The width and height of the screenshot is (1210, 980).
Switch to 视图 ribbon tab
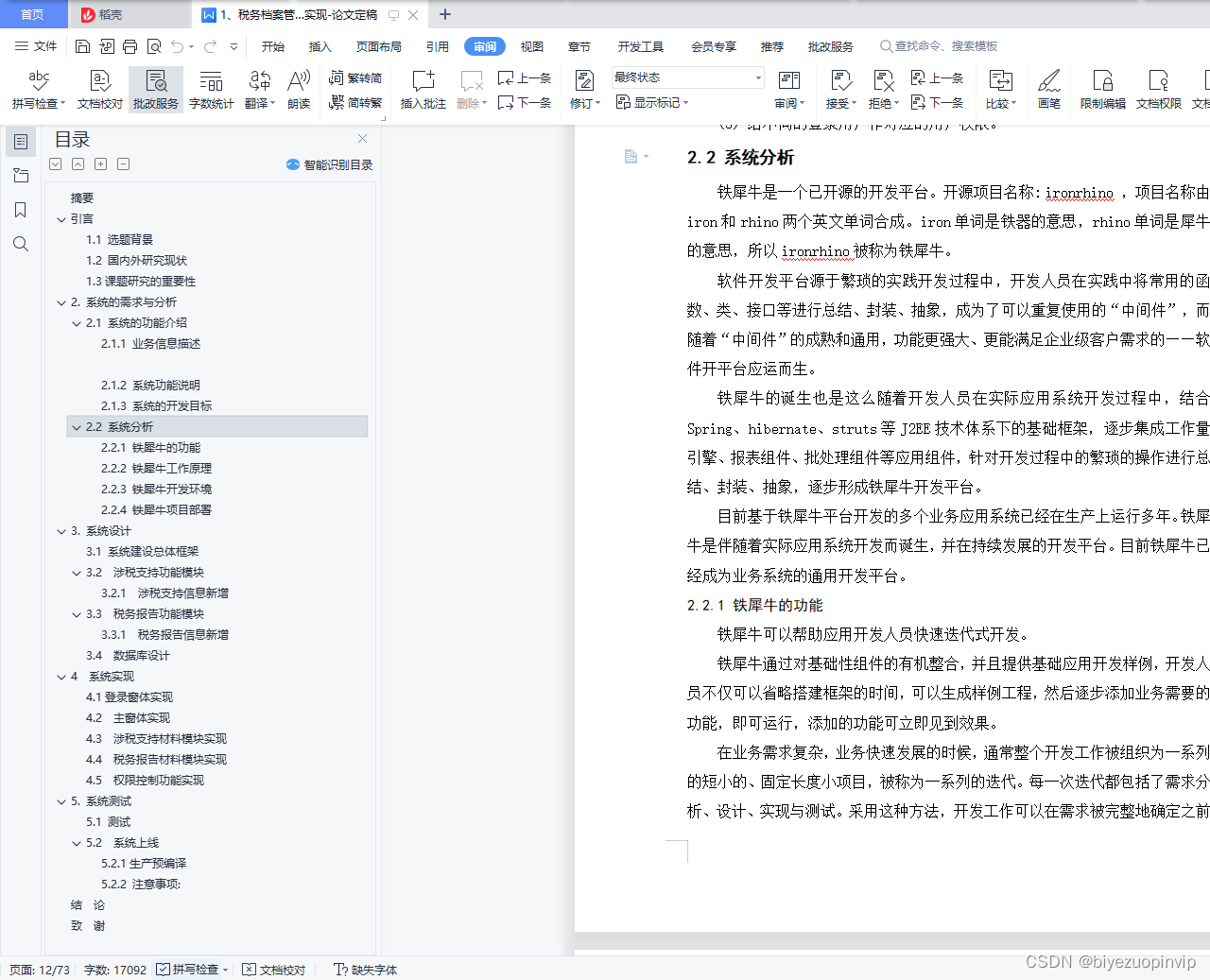[532, 46]
